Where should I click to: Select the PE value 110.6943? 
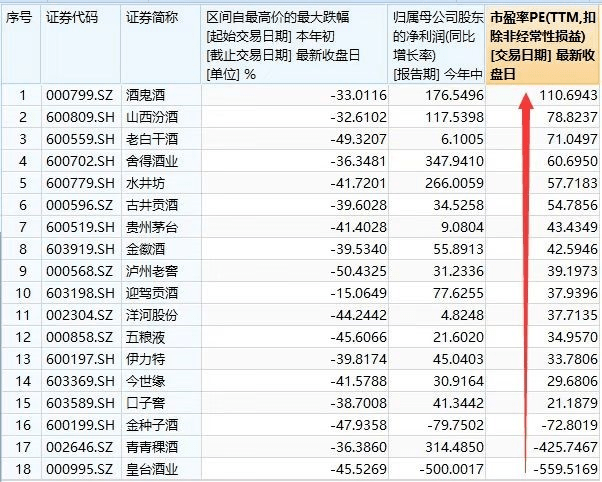pos(562,95)
